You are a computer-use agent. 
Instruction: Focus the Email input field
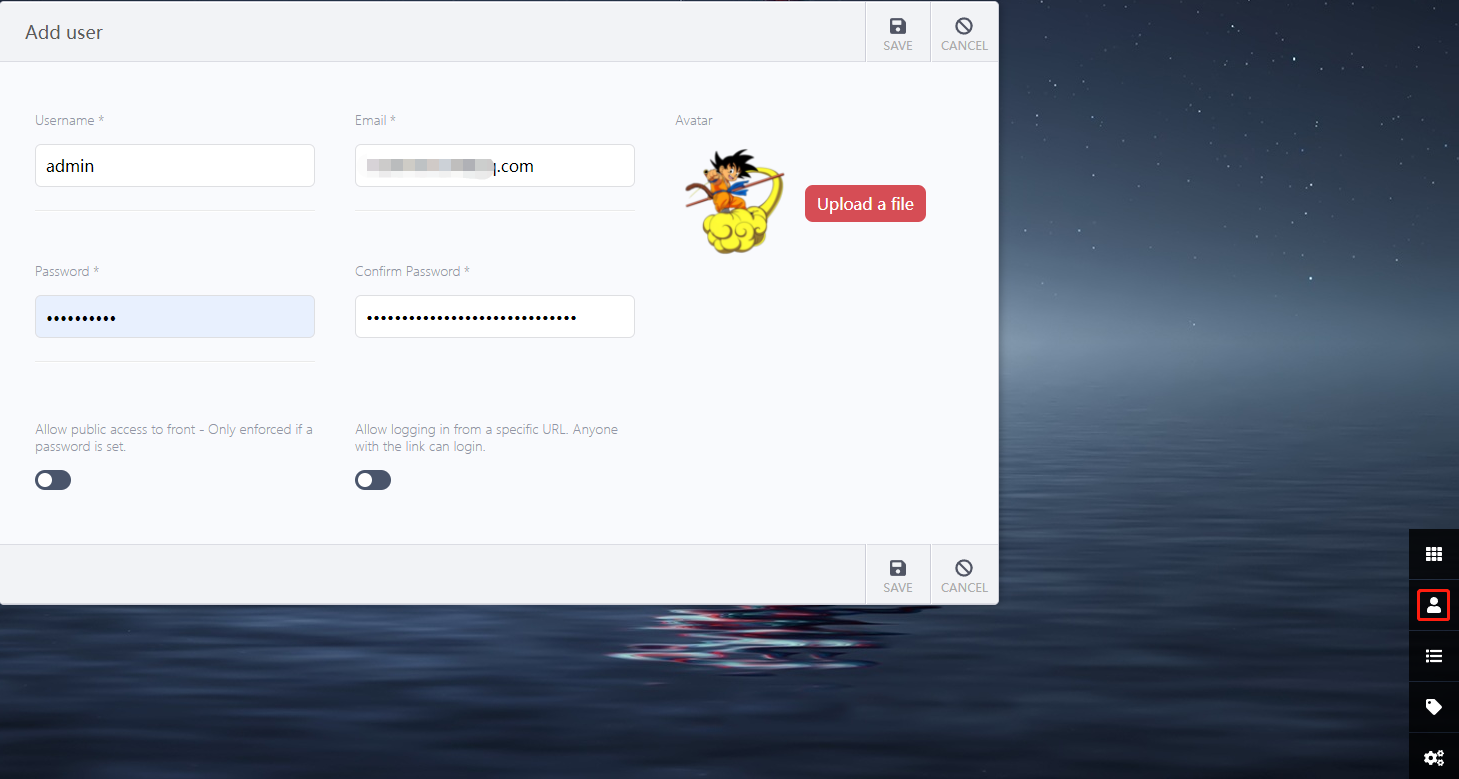495,166
